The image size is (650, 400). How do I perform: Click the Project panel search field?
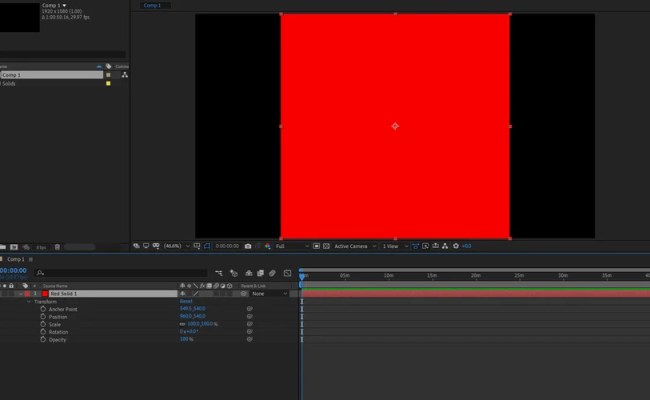coord(62,54)
